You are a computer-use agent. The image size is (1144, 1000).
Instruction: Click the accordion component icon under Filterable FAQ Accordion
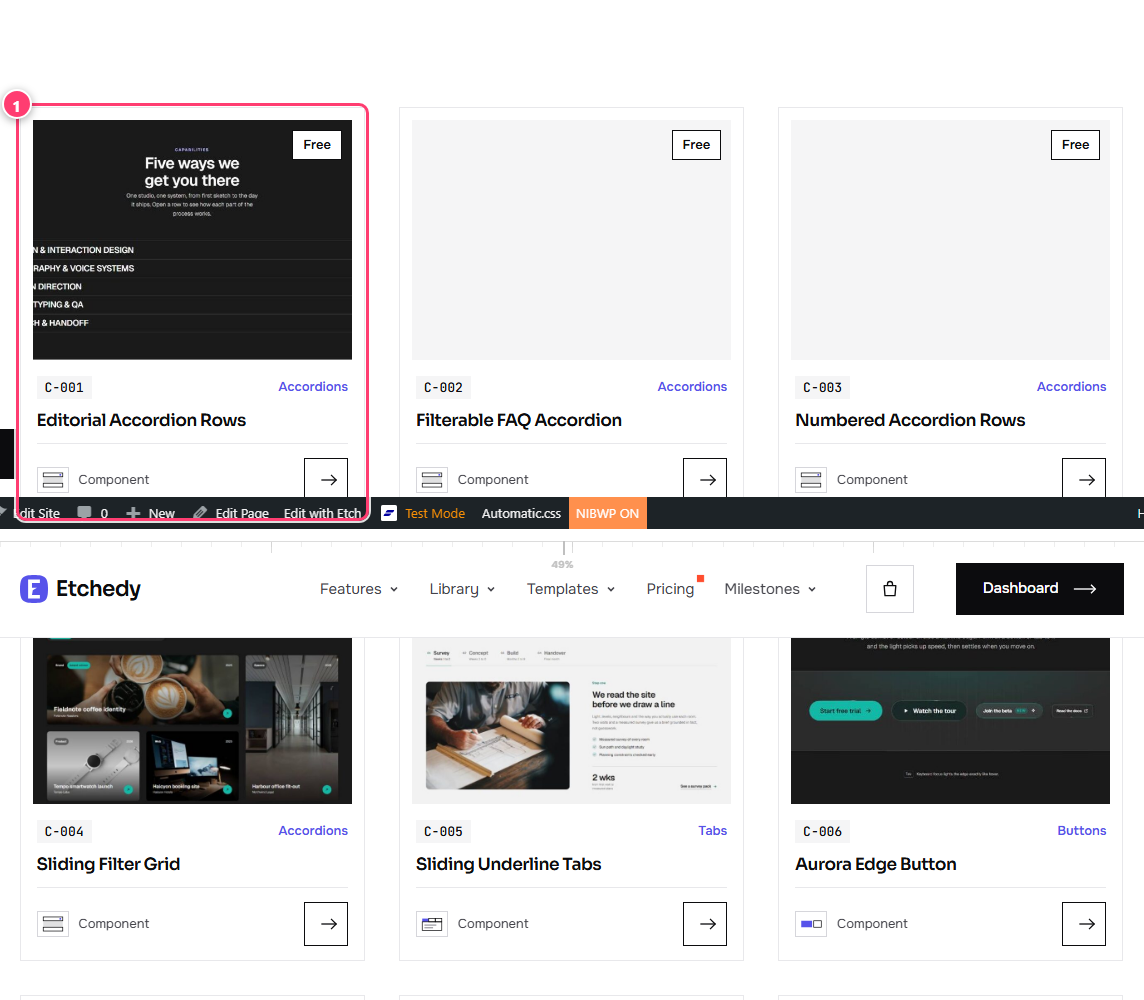[432, 480]
